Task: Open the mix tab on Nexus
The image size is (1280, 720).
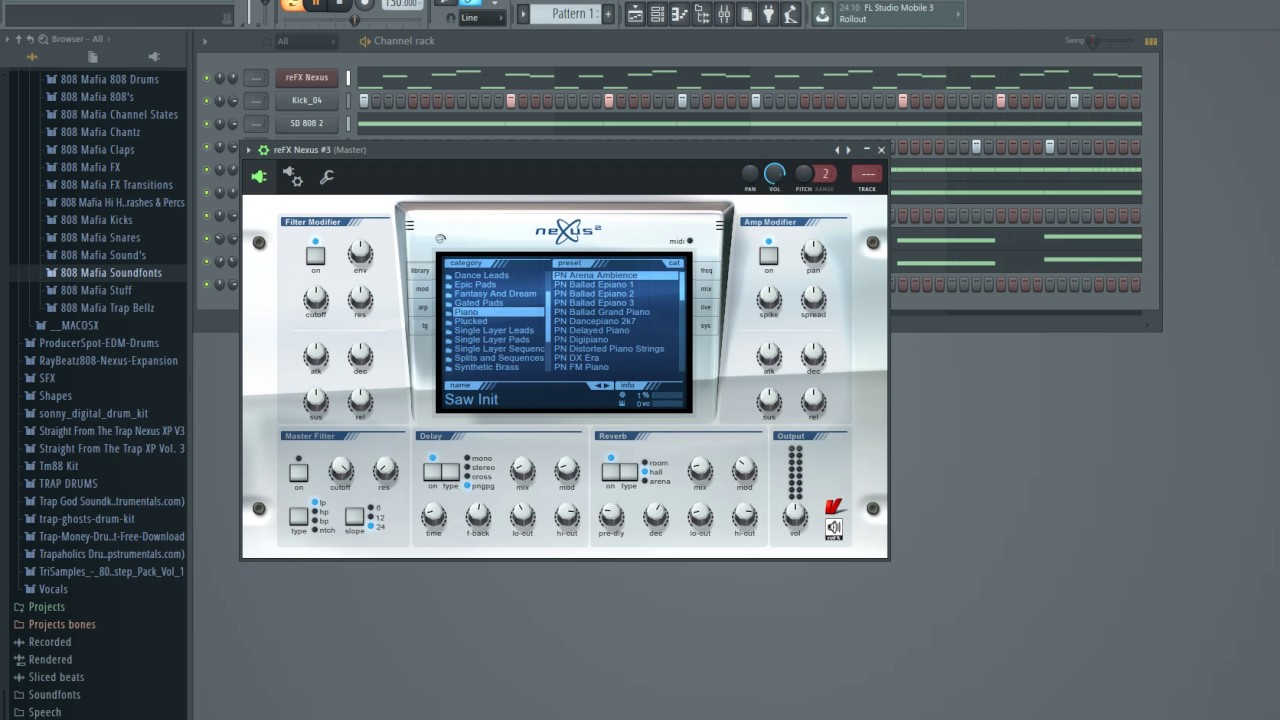Action: 706,289
